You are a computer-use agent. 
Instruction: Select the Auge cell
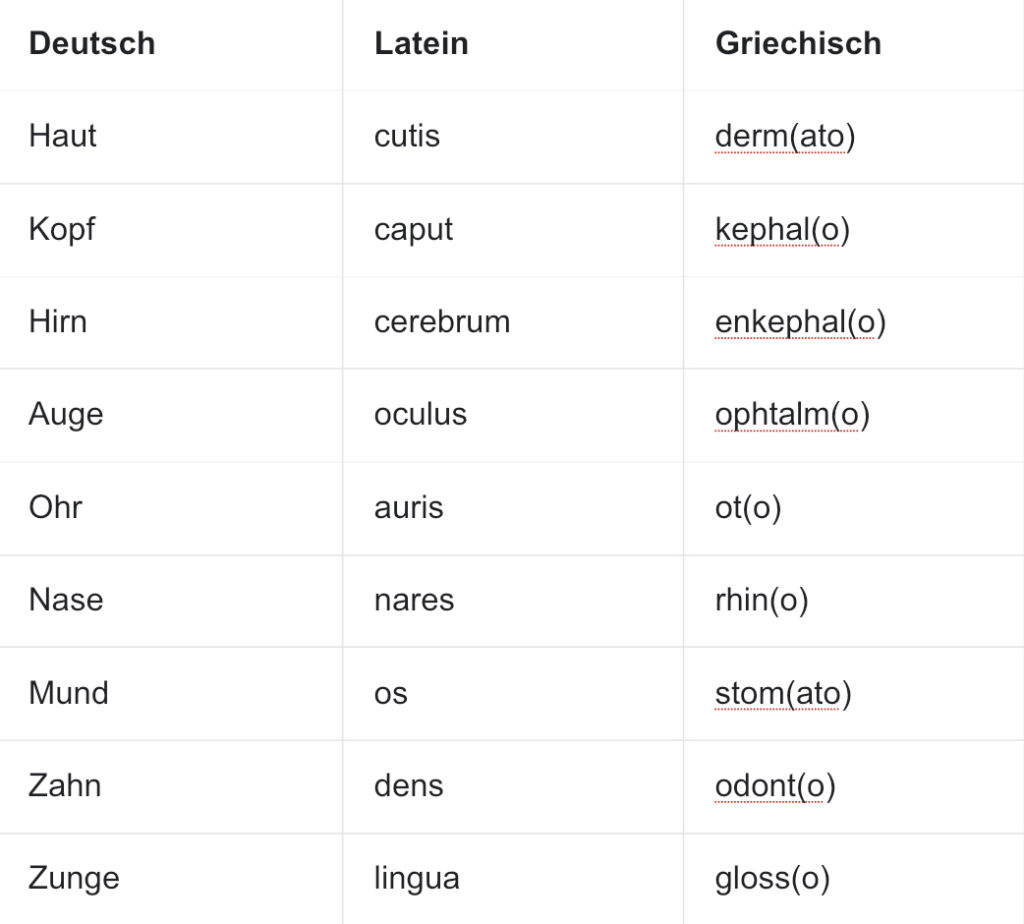(171, 415)
